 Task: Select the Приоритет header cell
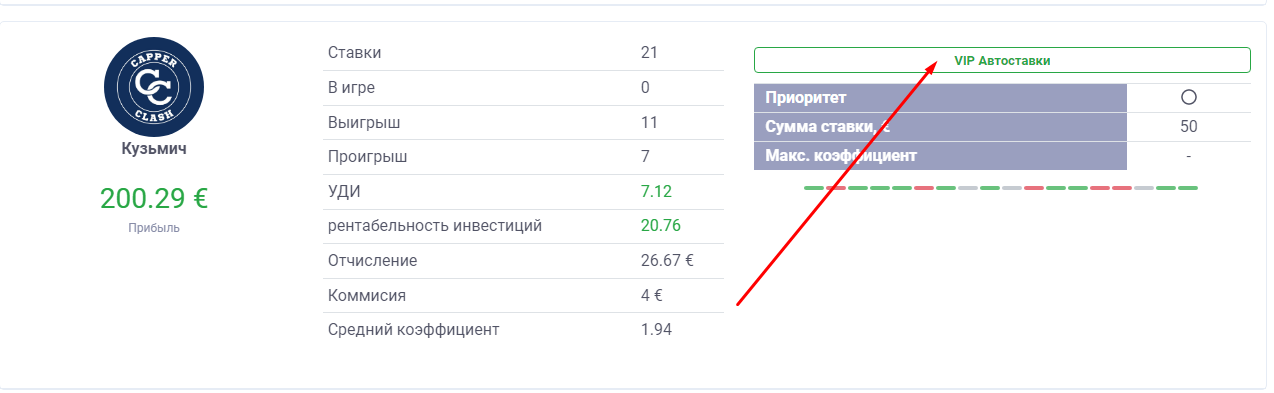point(940,98)
